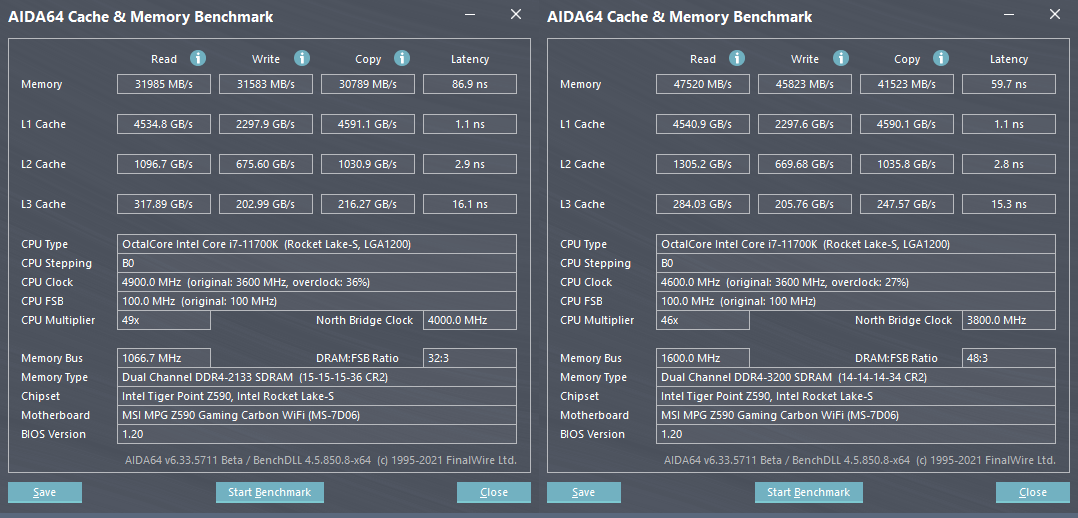Select L2 Cache copy 1030.9 GB/s
The width and height of the screenshot is (1078, 518).
[x=368, y=164]
